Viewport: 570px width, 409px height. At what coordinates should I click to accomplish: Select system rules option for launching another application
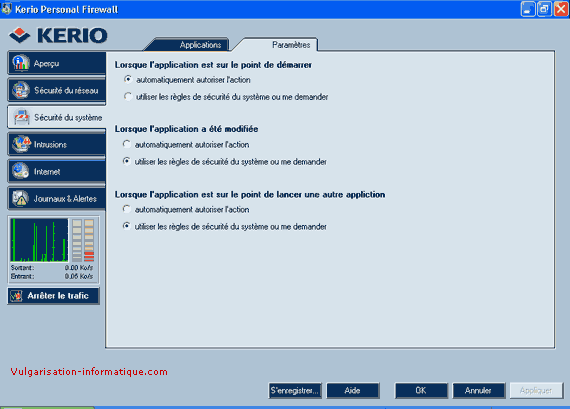(x=127, y=226)
